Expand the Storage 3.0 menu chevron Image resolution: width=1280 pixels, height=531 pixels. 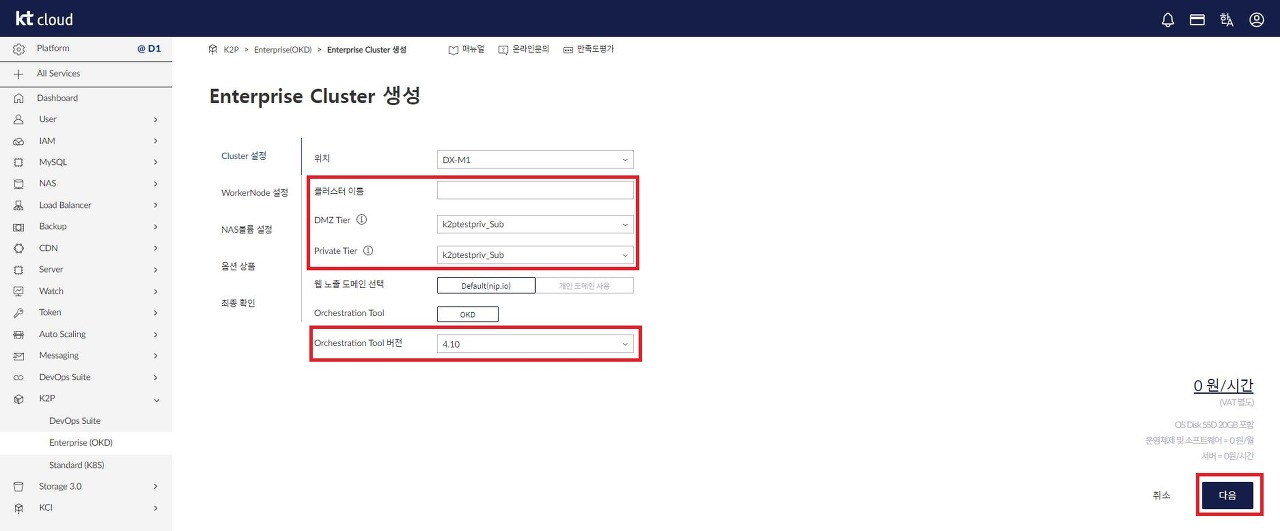click(x=156, y=486)
